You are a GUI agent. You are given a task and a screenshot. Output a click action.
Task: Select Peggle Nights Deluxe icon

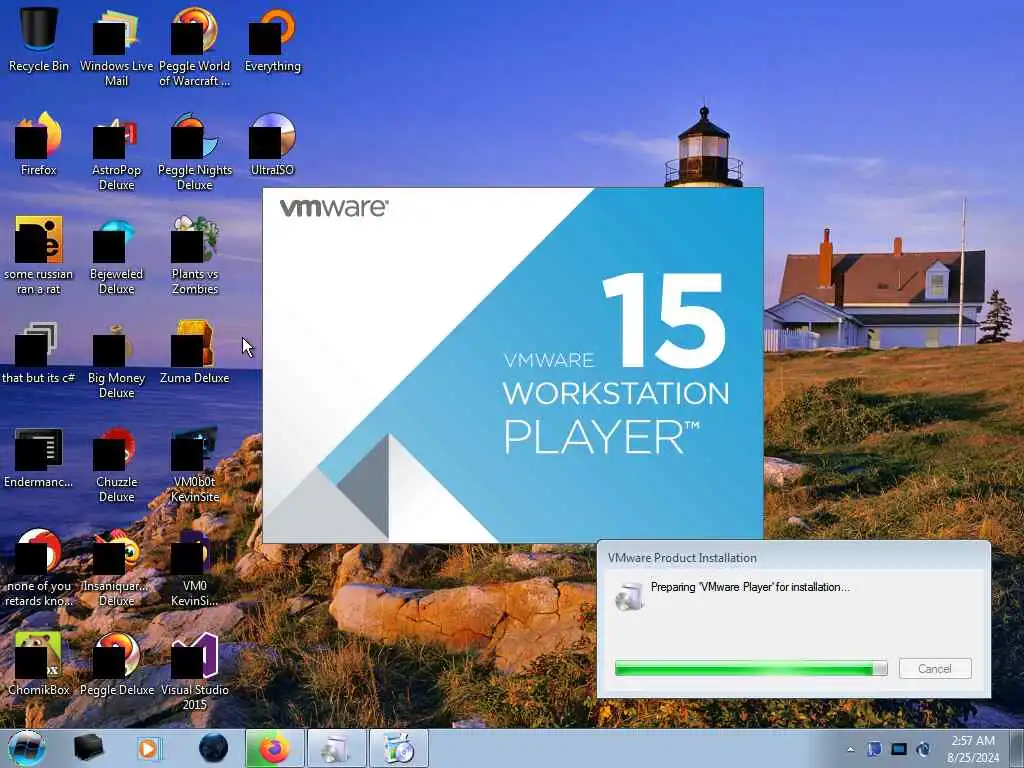(195, 152)
